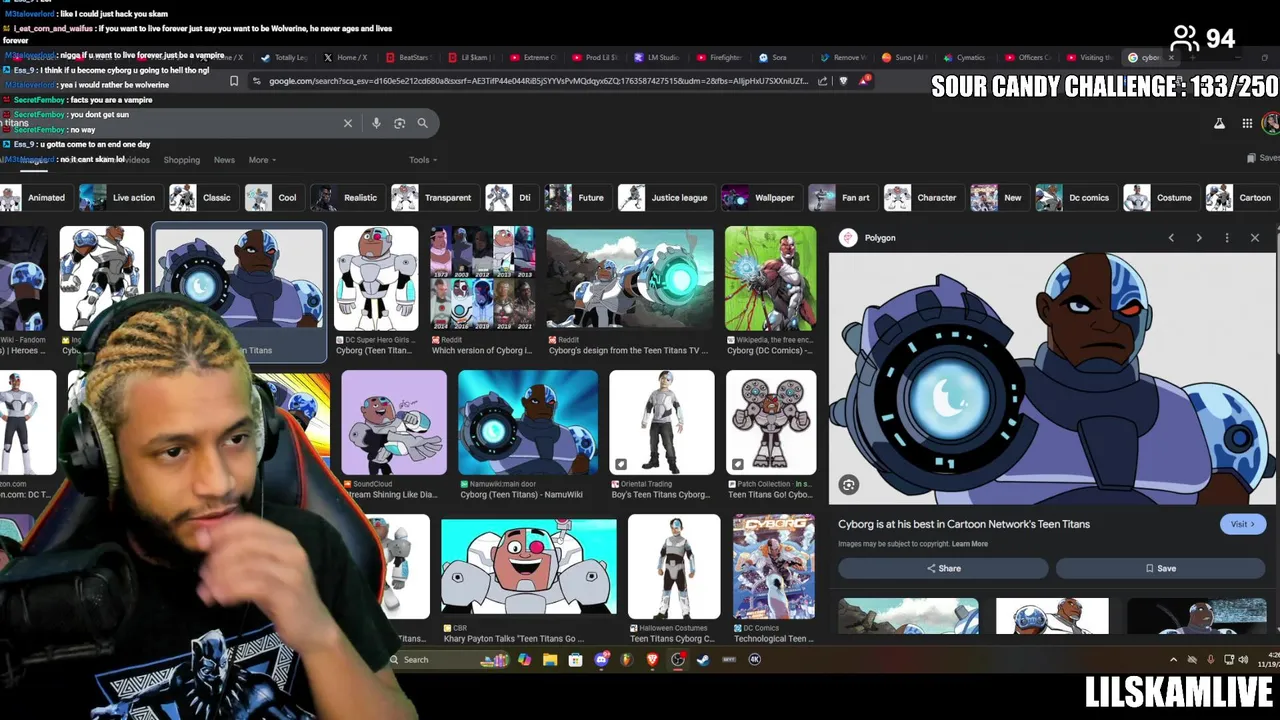The image size is (1280, 720).
Task: Apply the Wallpaper filter chip
Action: pyautogui.click(x=761, y=198)
